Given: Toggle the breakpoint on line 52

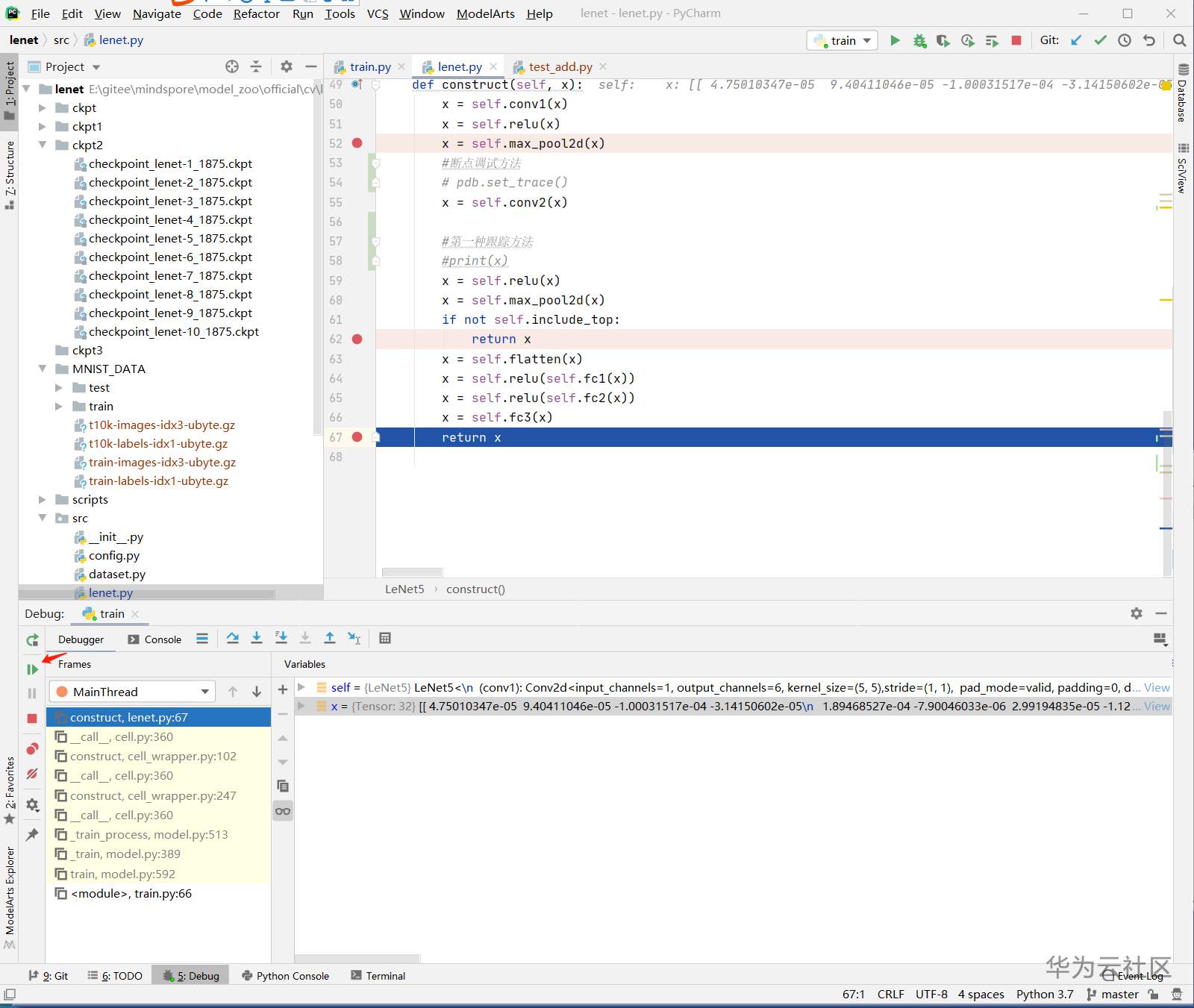Looking at the screenshot, I should click(x=357, y=143).
